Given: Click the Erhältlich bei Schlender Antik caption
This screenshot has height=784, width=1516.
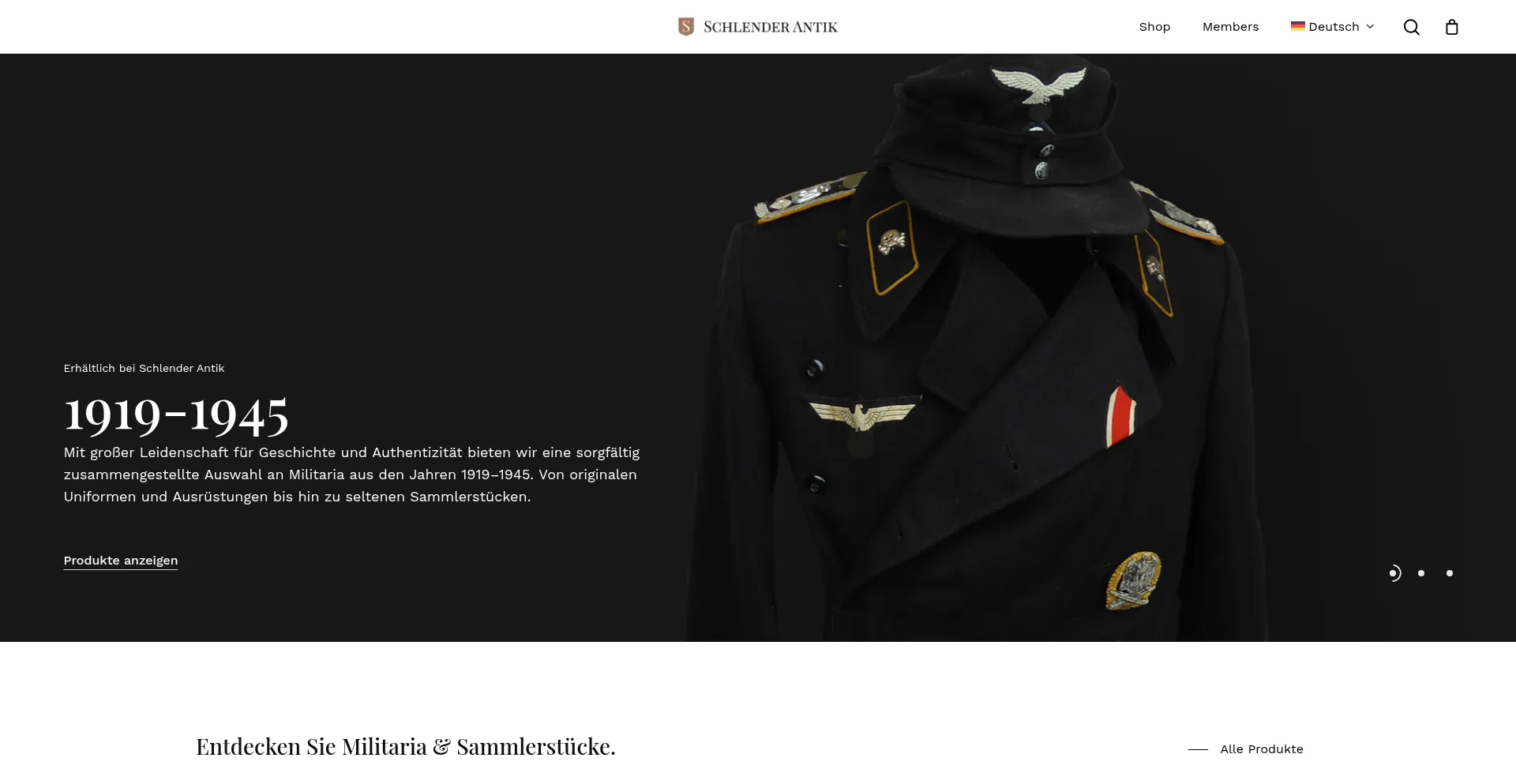Looking at the screenshot, I should tap(144, 369).
